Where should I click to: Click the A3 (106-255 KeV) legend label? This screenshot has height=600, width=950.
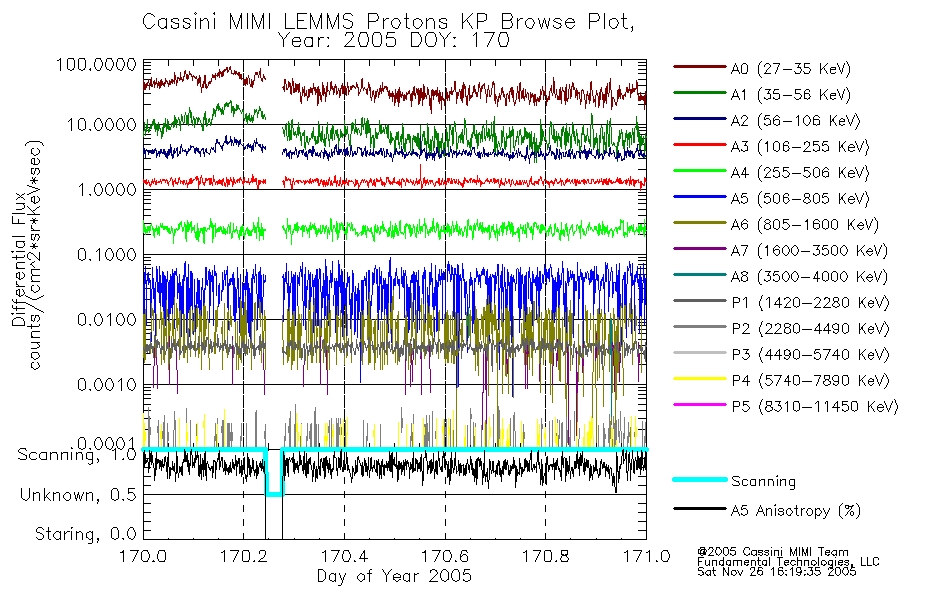tap(800, 147)
